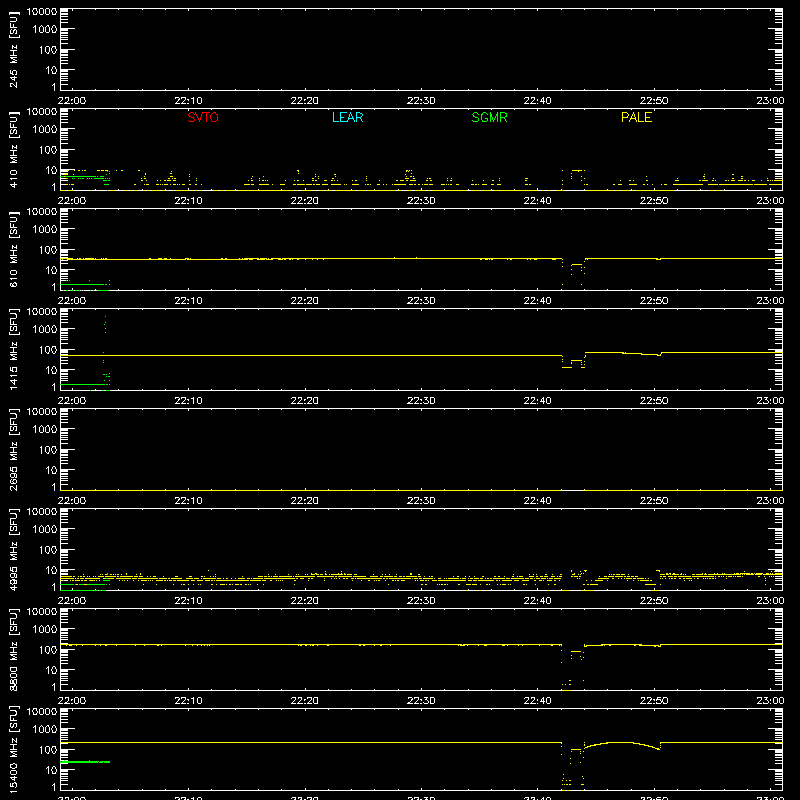Select the 245 MHz [SFU] axis title
Screen dimensions: 800x800
pos(13,50)
